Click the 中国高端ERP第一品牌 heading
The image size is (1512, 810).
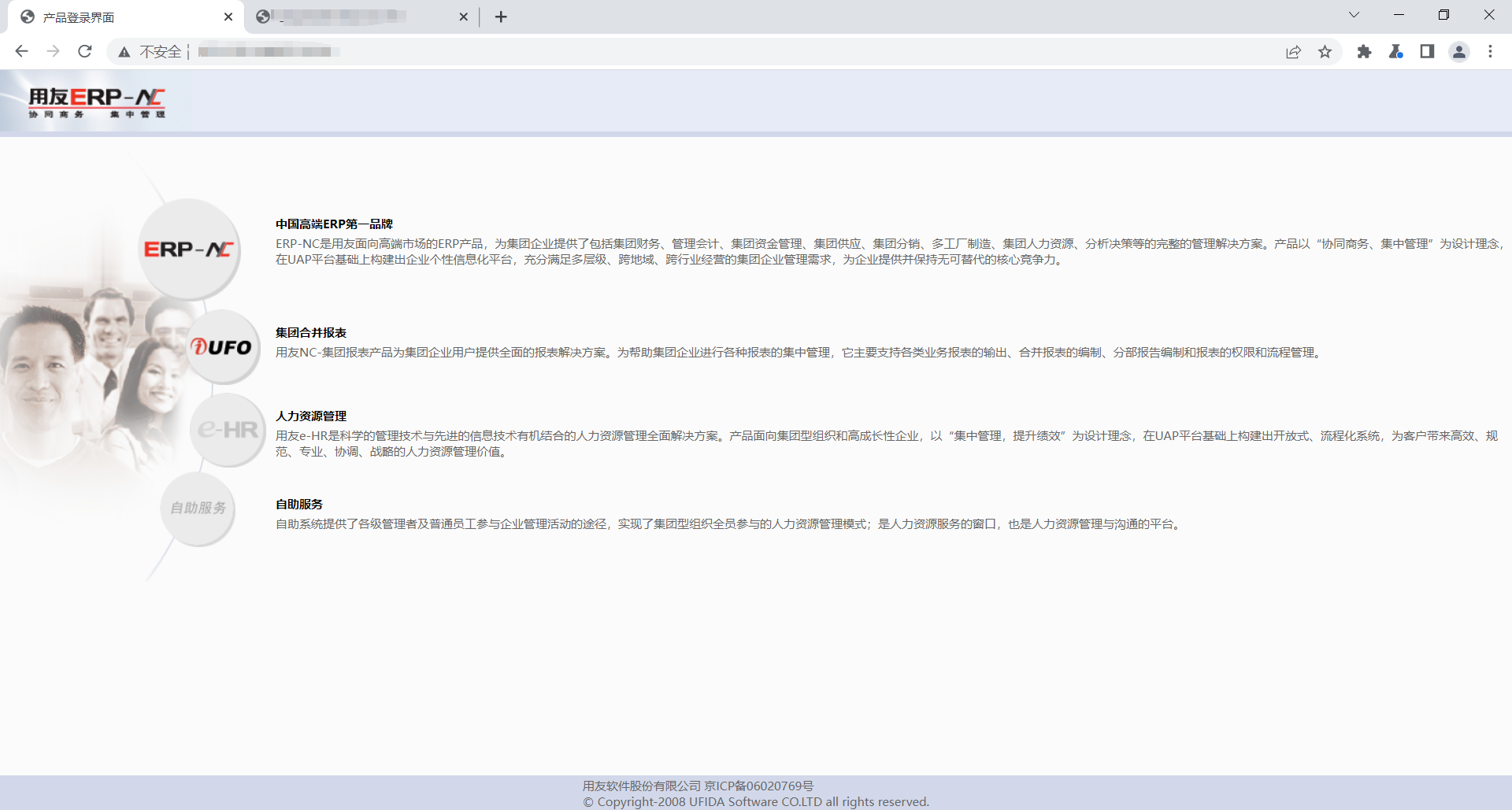tap(334, 224)
